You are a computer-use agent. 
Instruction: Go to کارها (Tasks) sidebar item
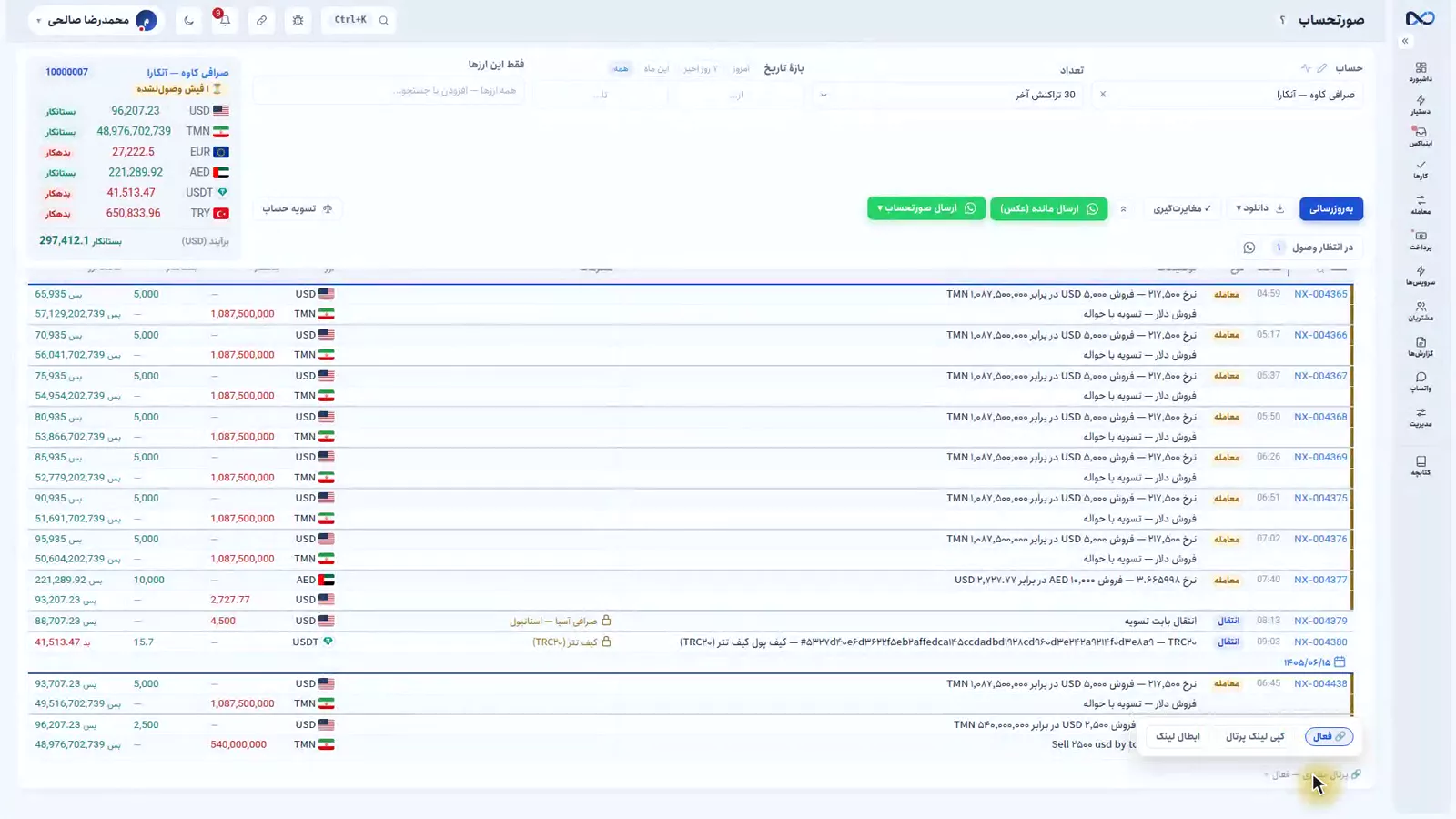(1421, 169)
